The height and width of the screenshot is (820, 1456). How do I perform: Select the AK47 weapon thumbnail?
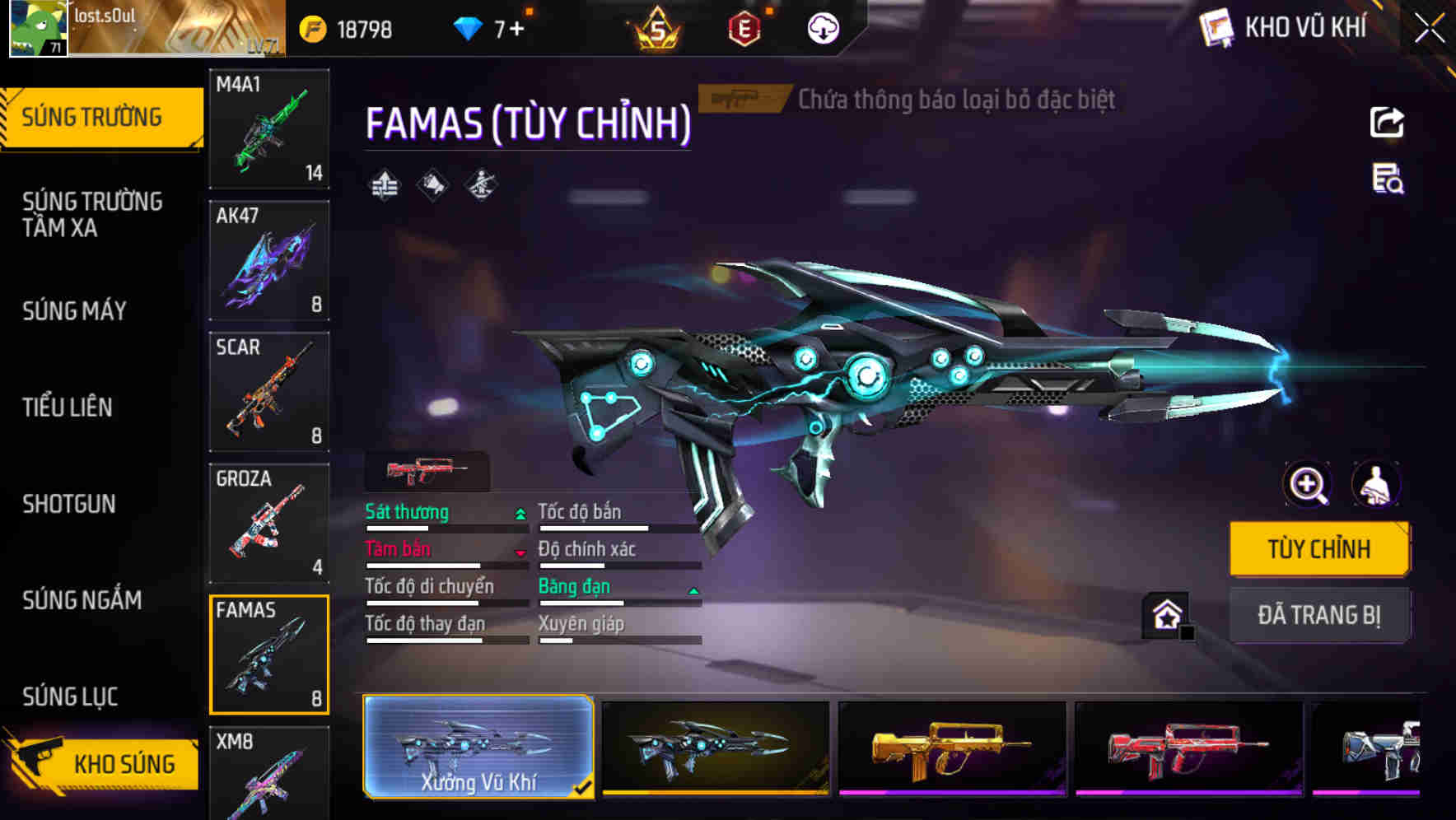click(269, 260)
